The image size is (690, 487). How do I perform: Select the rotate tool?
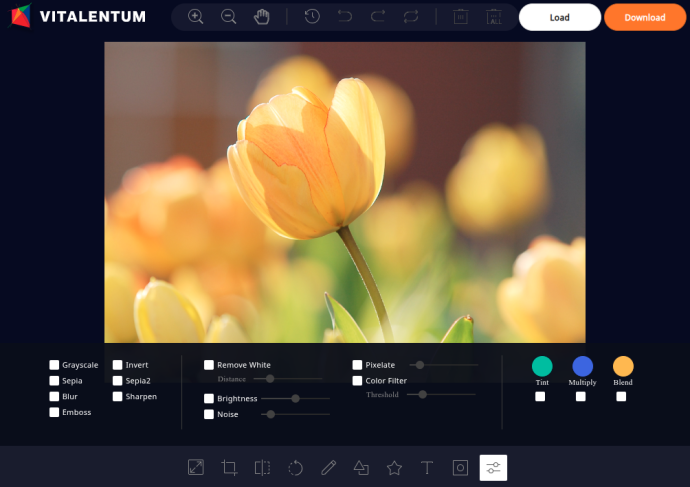tap(295, 467)
